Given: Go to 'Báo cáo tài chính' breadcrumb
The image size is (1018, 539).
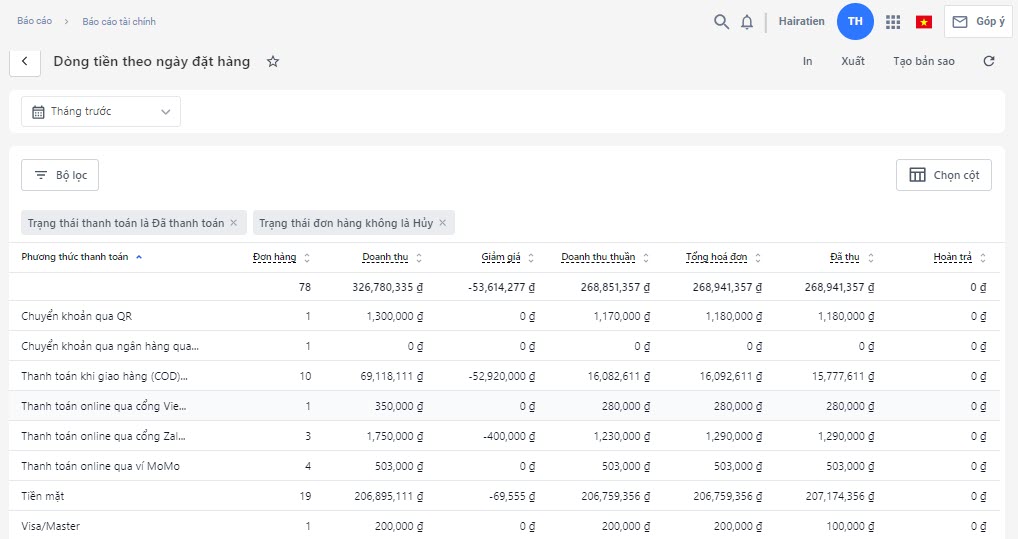Looking at the screenshot, I should pyautogui.click(x=119, y=21).
